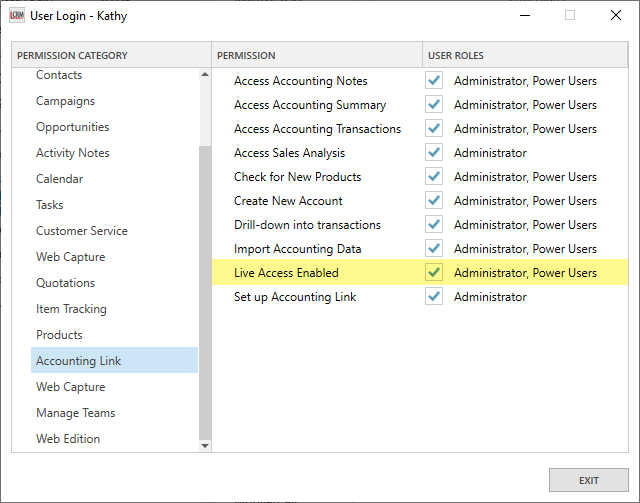Toggle the Access Sales Analysis checkbox
Screen dimensions: 640x503
pyautogui.click(x=433, y=153)
